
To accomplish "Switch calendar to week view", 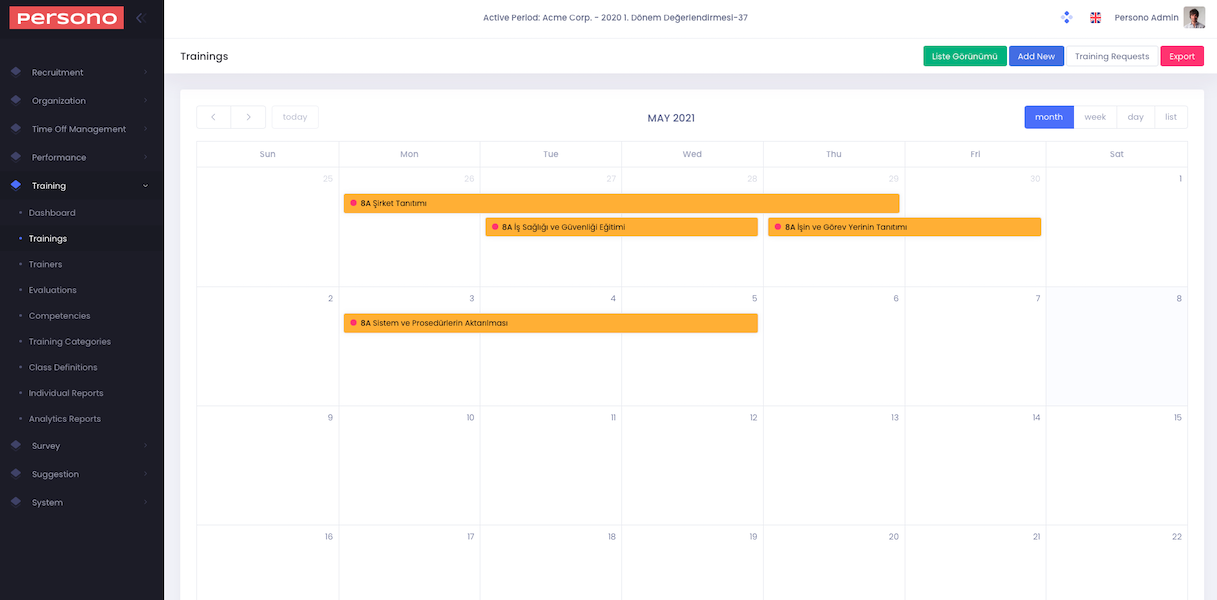I will coord(1095,117).
